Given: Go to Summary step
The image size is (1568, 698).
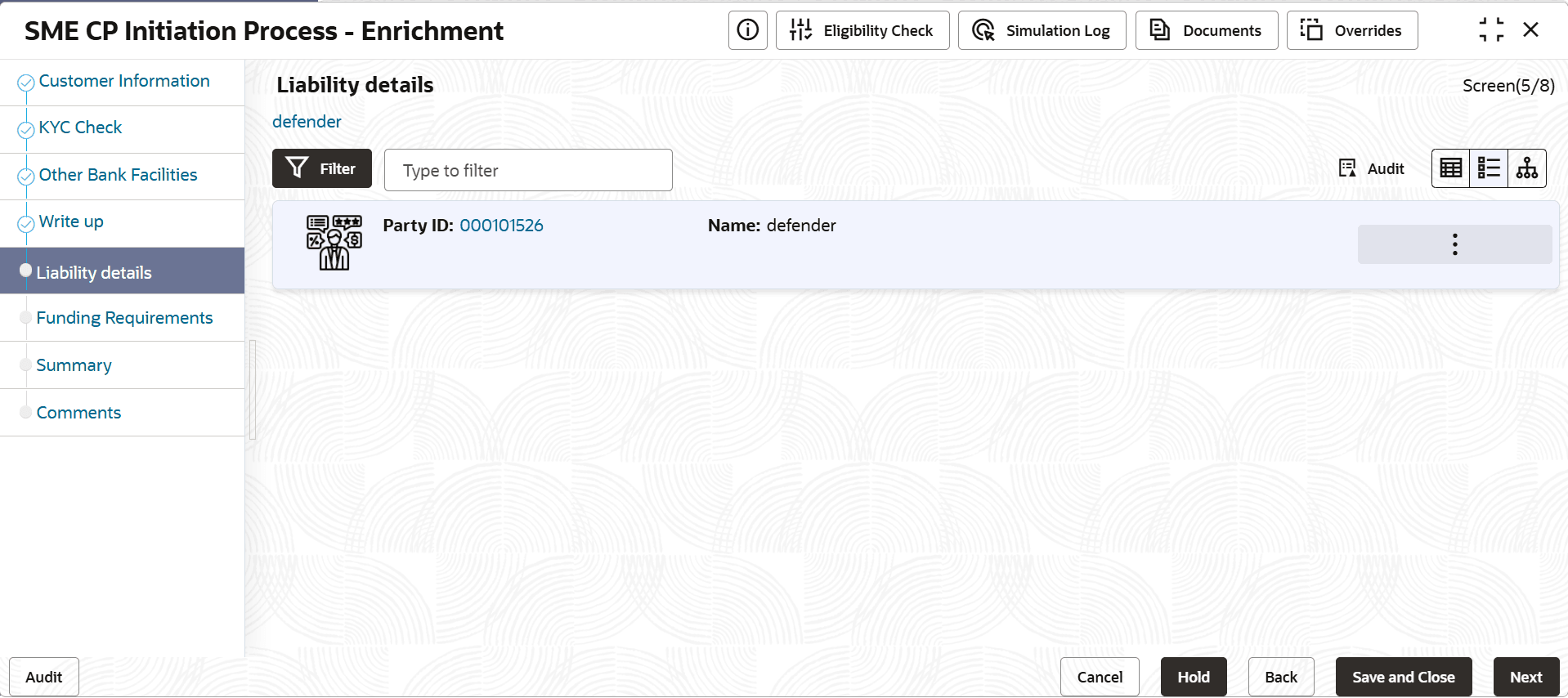Looking at the screenshot, I should pyautogui.click(x=74, y=365).
